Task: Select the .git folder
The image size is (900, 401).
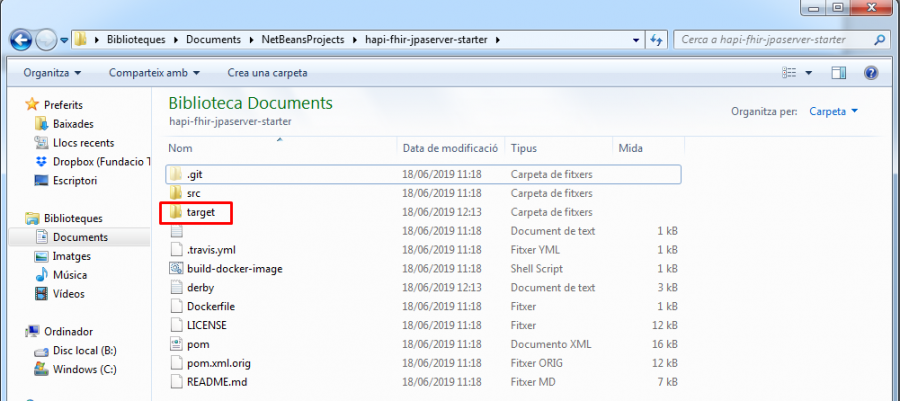Action: [x=195, y=174]
